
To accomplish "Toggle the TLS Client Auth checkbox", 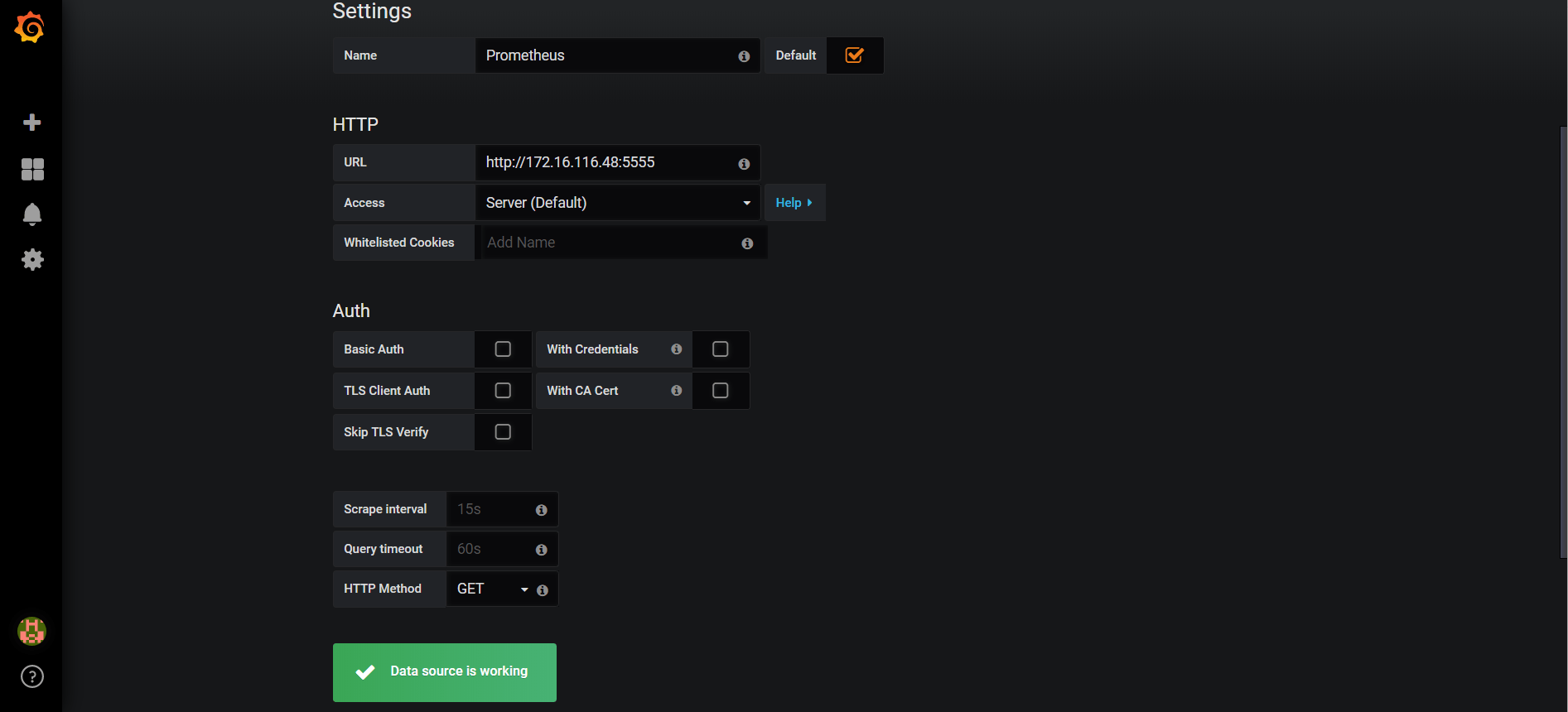I will [503, 391].
